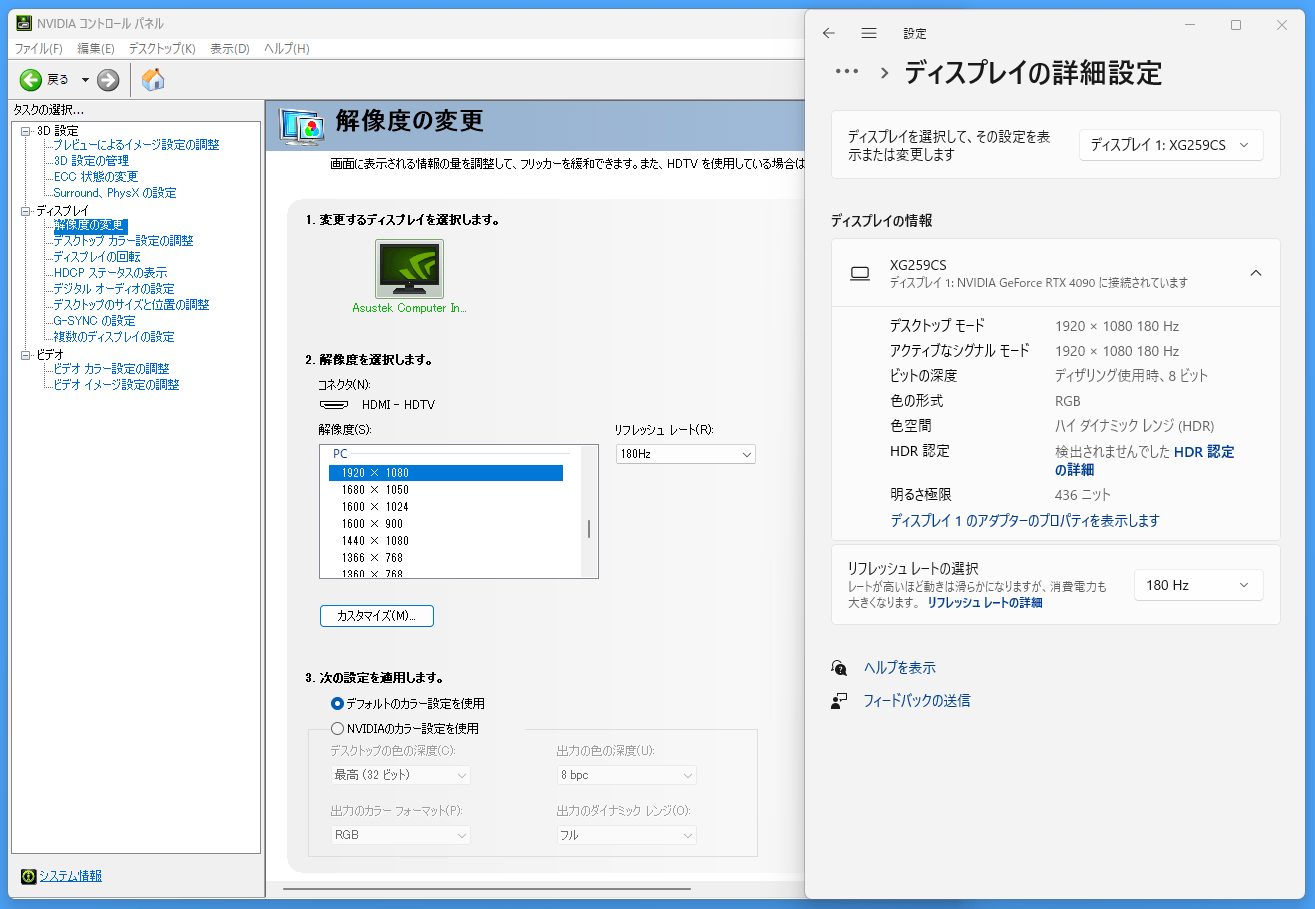
Task: Click the ヘルプを表示 help icon
Action: [x=839, y=668]
